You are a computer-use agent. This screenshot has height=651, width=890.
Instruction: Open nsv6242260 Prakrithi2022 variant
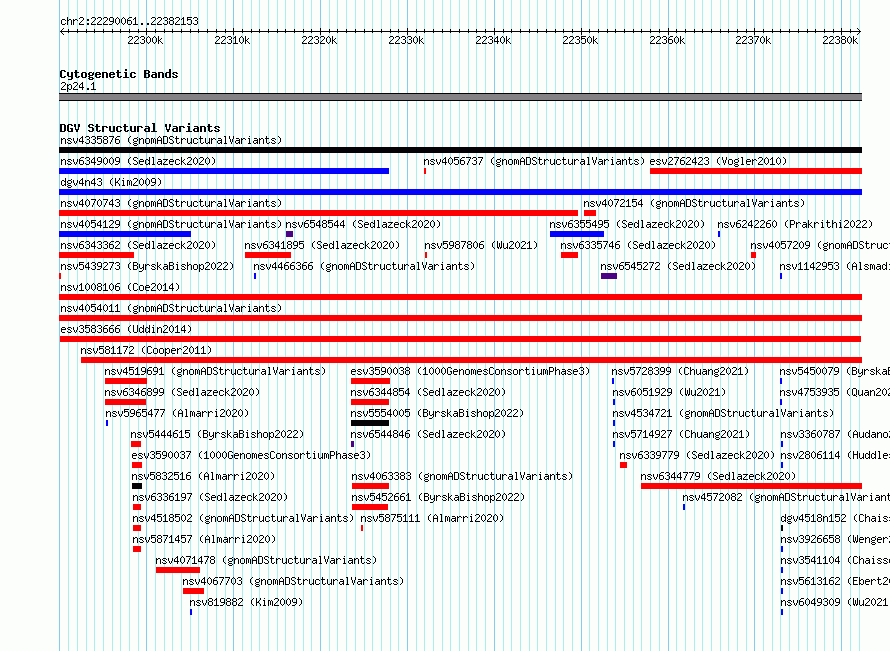point(795,224)
